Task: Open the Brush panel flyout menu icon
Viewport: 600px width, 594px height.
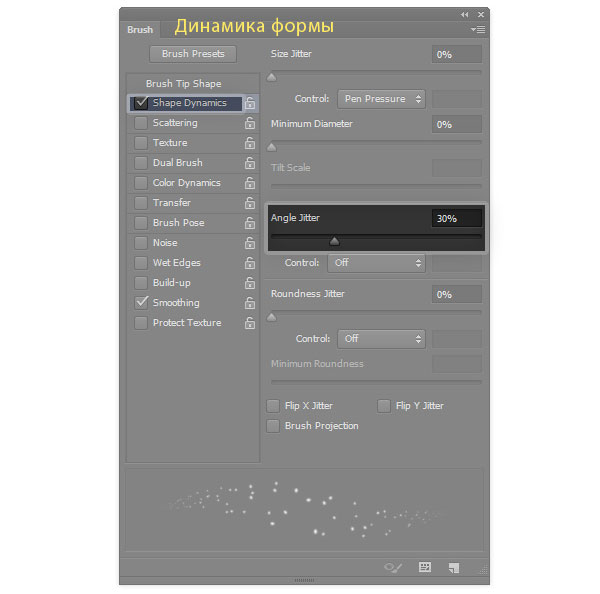Action: pyautogui.click(x=478, y=29)
